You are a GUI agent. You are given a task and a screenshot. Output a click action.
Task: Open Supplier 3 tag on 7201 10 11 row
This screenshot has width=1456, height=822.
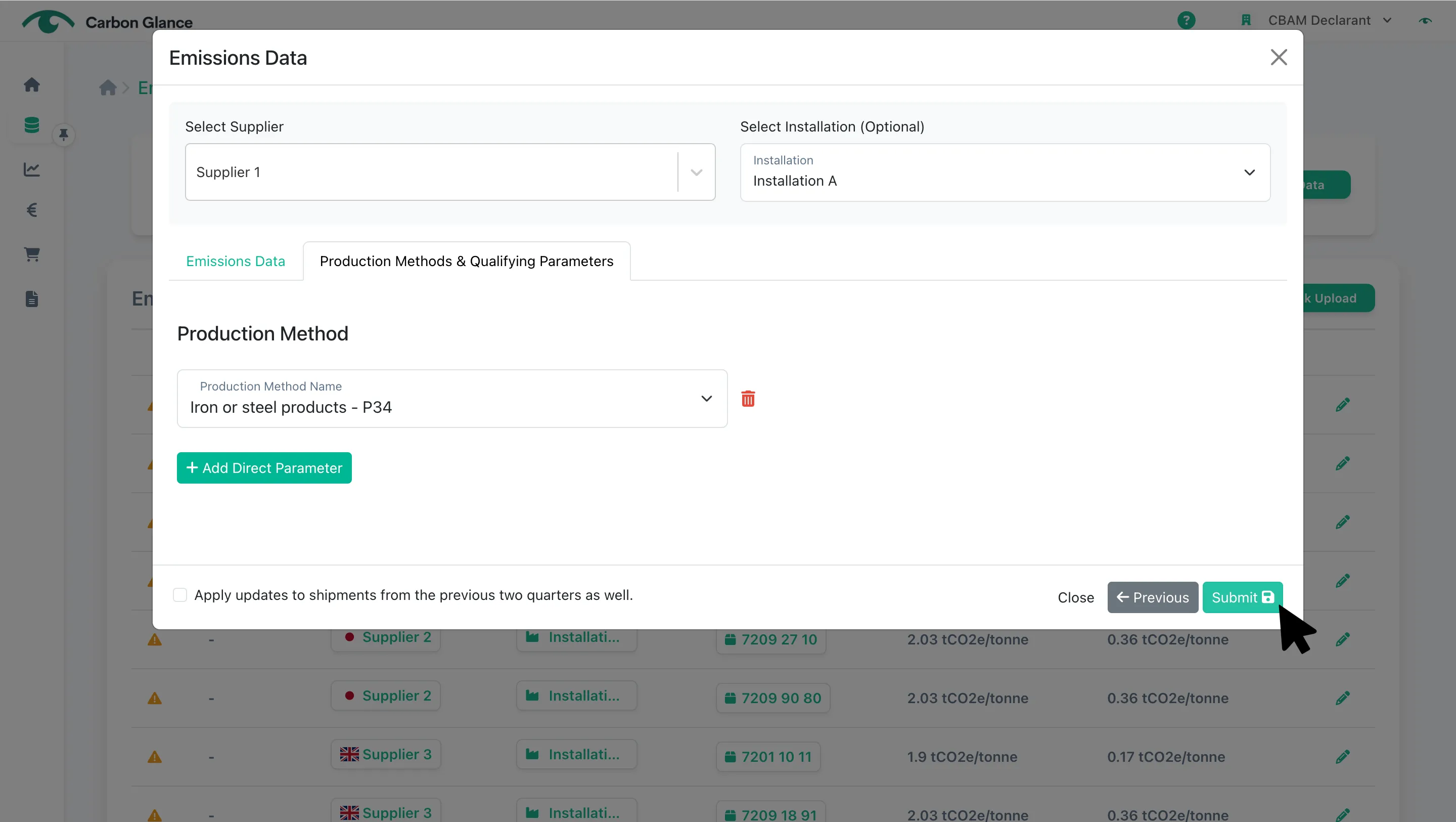tap(385, 755)
